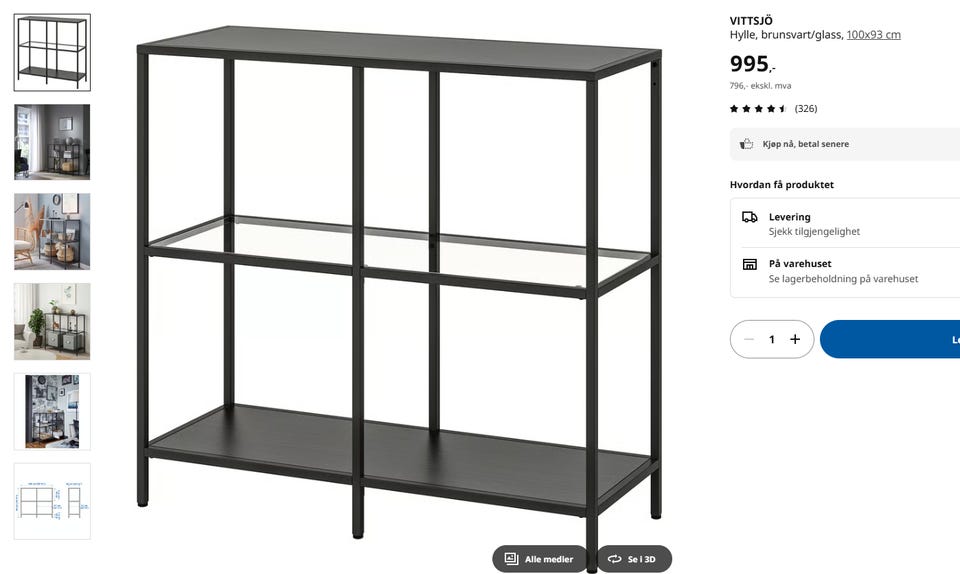This screenshot has width=960, height=574.
Task: Select the dimensions drawing thumbnail
Action: (52, 501)
